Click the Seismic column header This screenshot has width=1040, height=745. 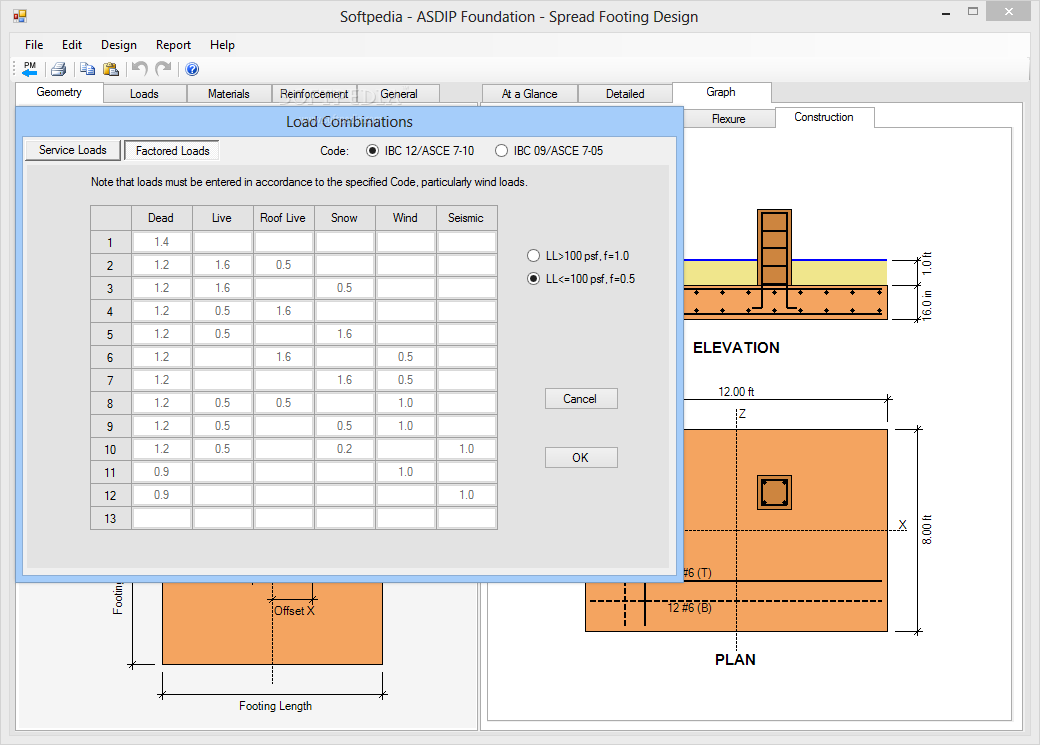[466, 218]
